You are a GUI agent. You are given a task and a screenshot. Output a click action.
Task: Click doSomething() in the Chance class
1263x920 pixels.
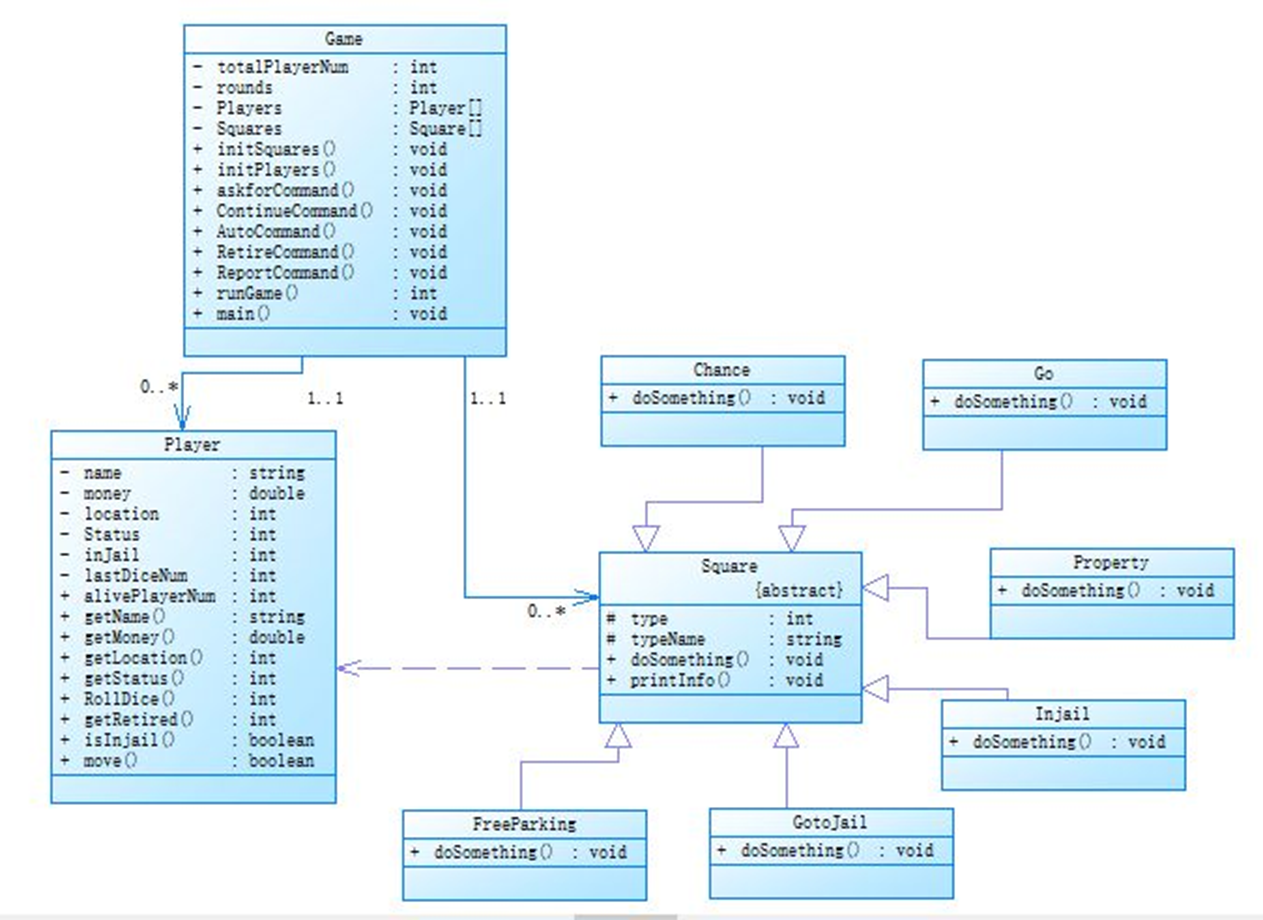[691, 398]
